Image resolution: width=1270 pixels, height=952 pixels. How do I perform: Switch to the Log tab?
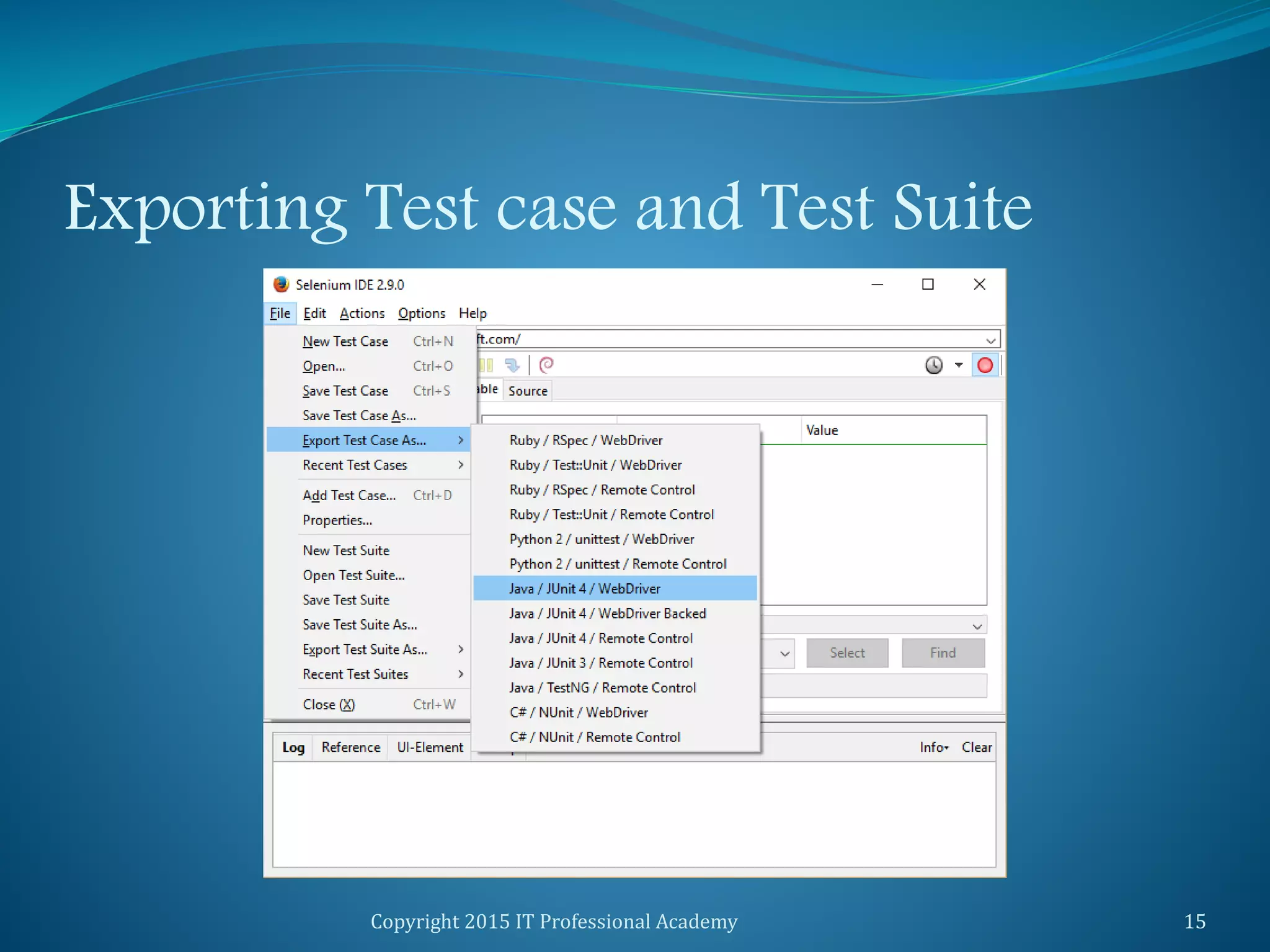pyautogui.click(x=293, y=747)
